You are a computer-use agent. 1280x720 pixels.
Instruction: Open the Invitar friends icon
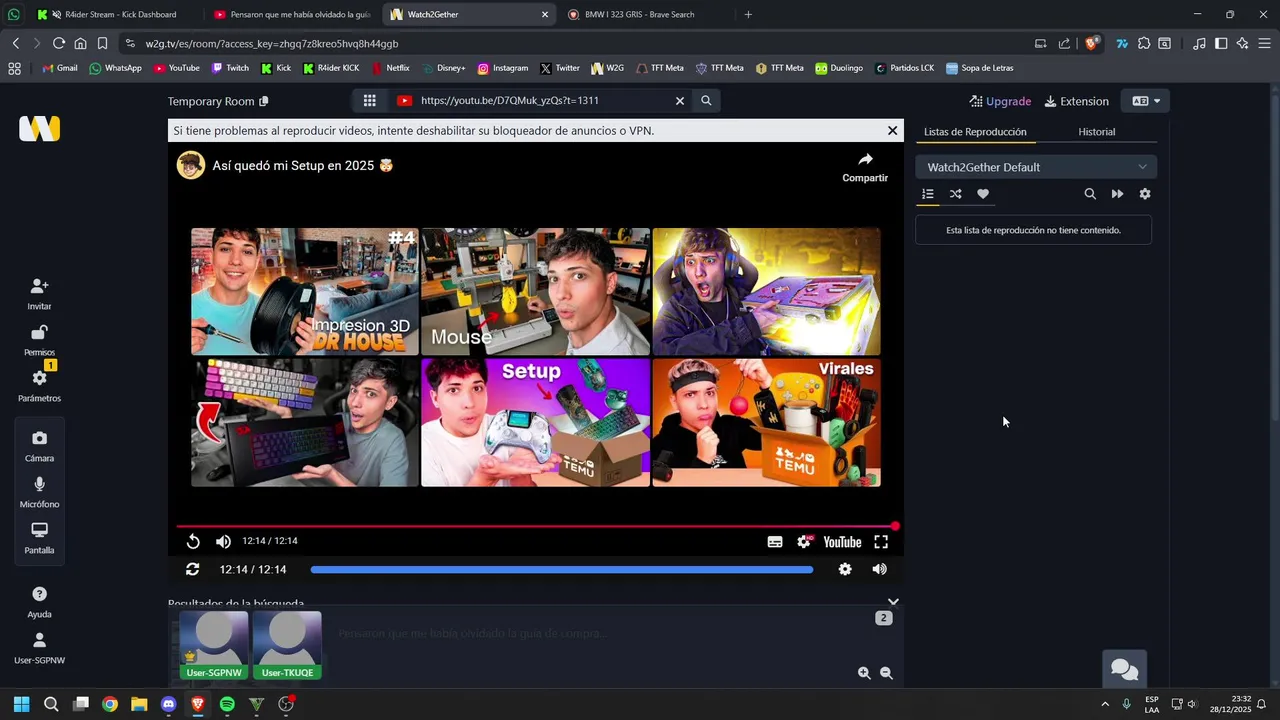[39, 286]
